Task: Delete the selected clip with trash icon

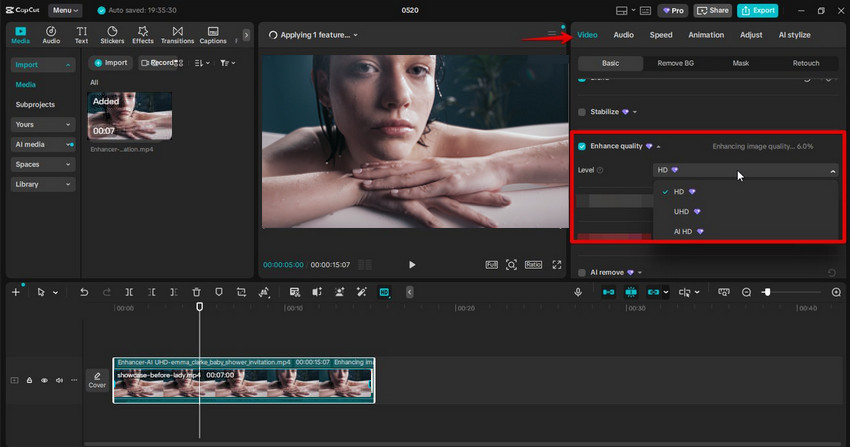Action: point(196,292)
